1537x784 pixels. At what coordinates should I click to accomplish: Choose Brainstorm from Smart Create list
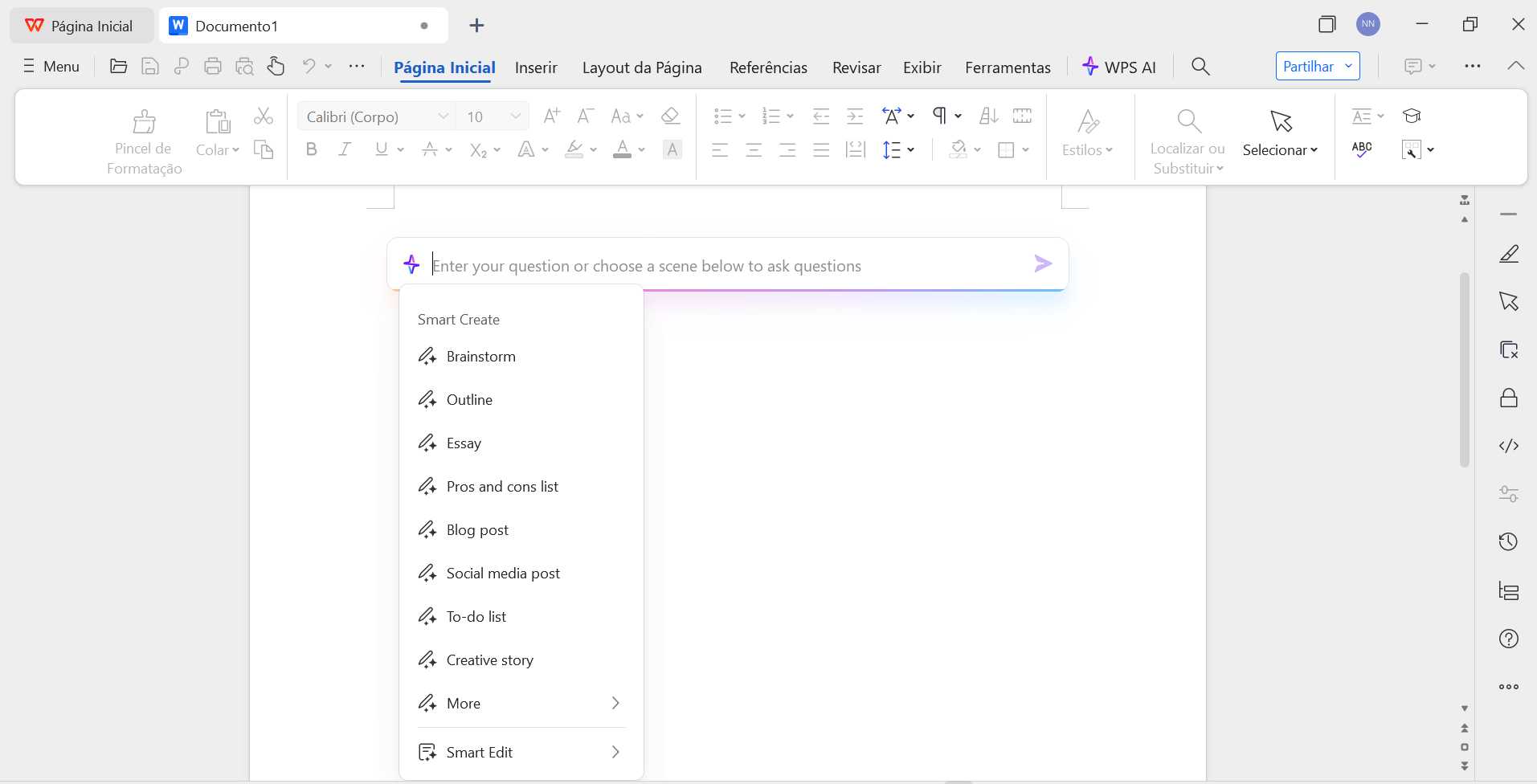click(x=480, y=357)
